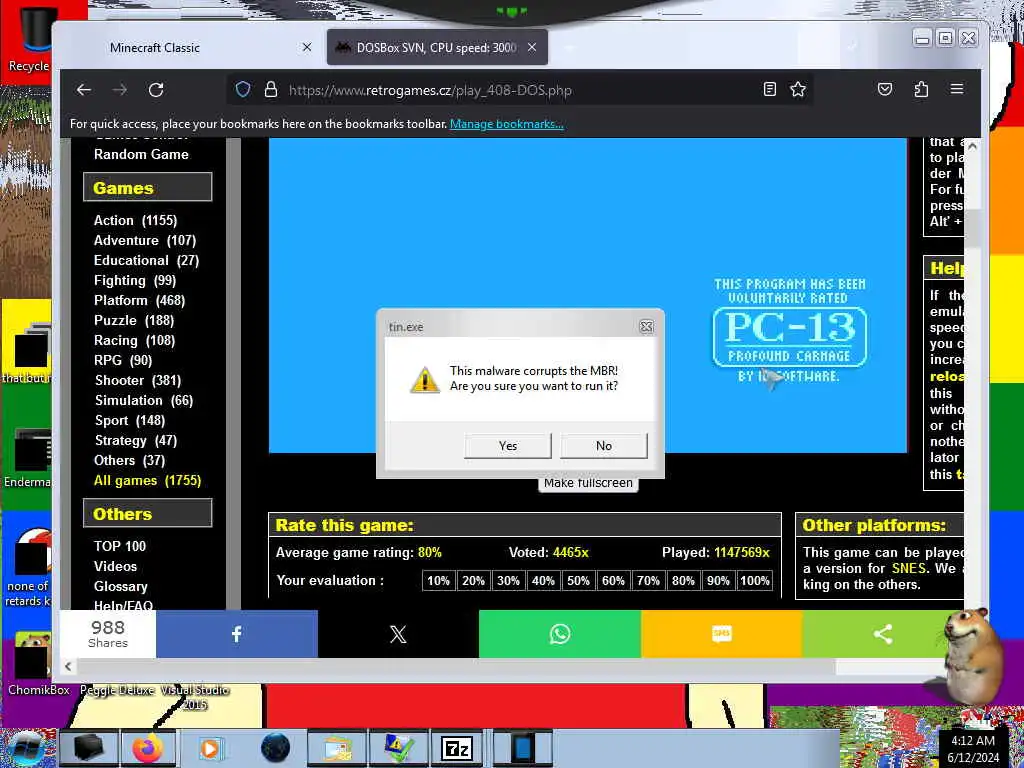Viewport: 1024px width, 768px height.
Task: Open the 7-Zip taskbar icon
Action: click(456, 748)
